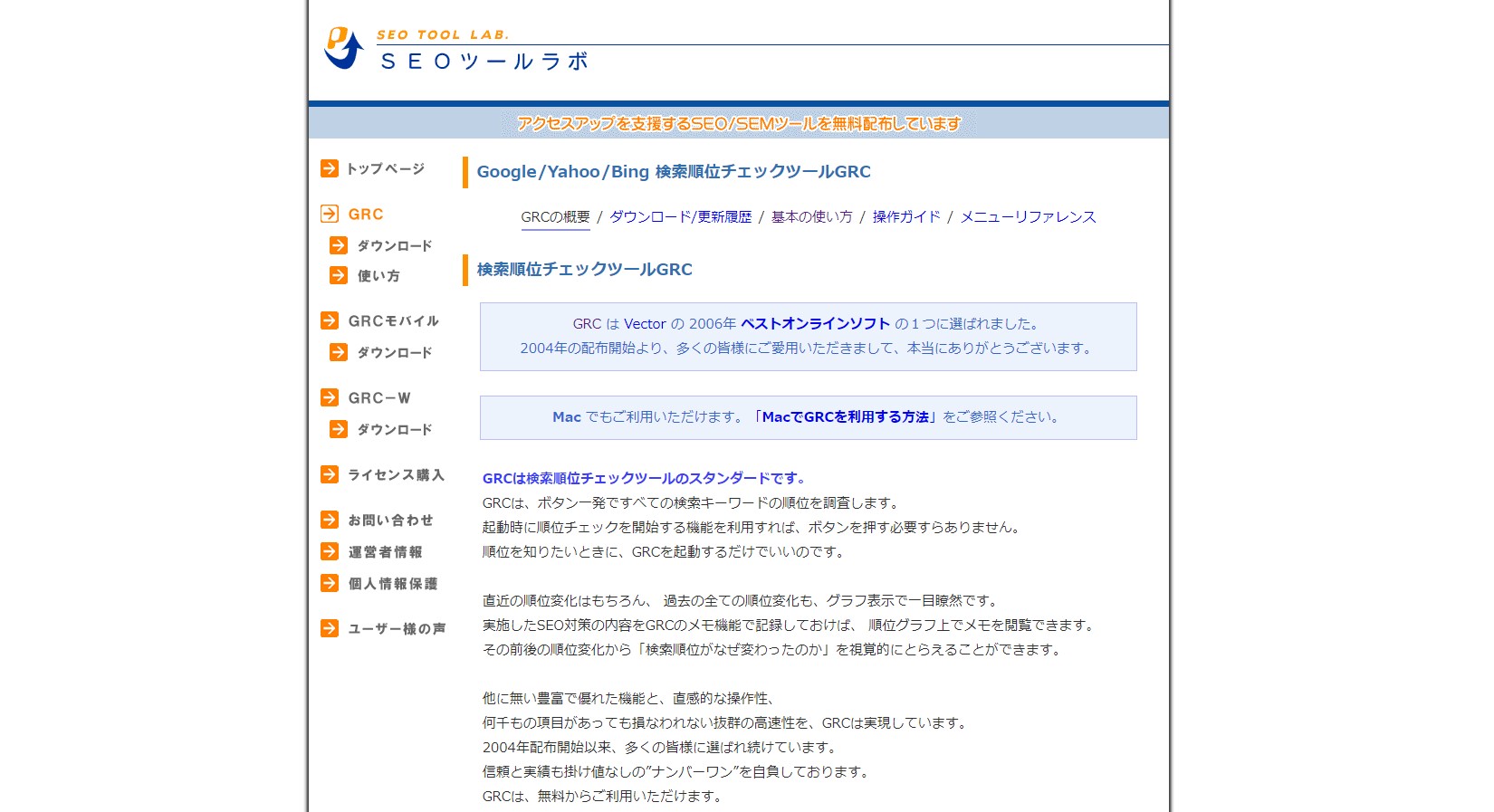This screenshot has height=812, width=1494.
Task: Go to ダウンロード/更新履歴 link
Action: [x=680, y=217]
